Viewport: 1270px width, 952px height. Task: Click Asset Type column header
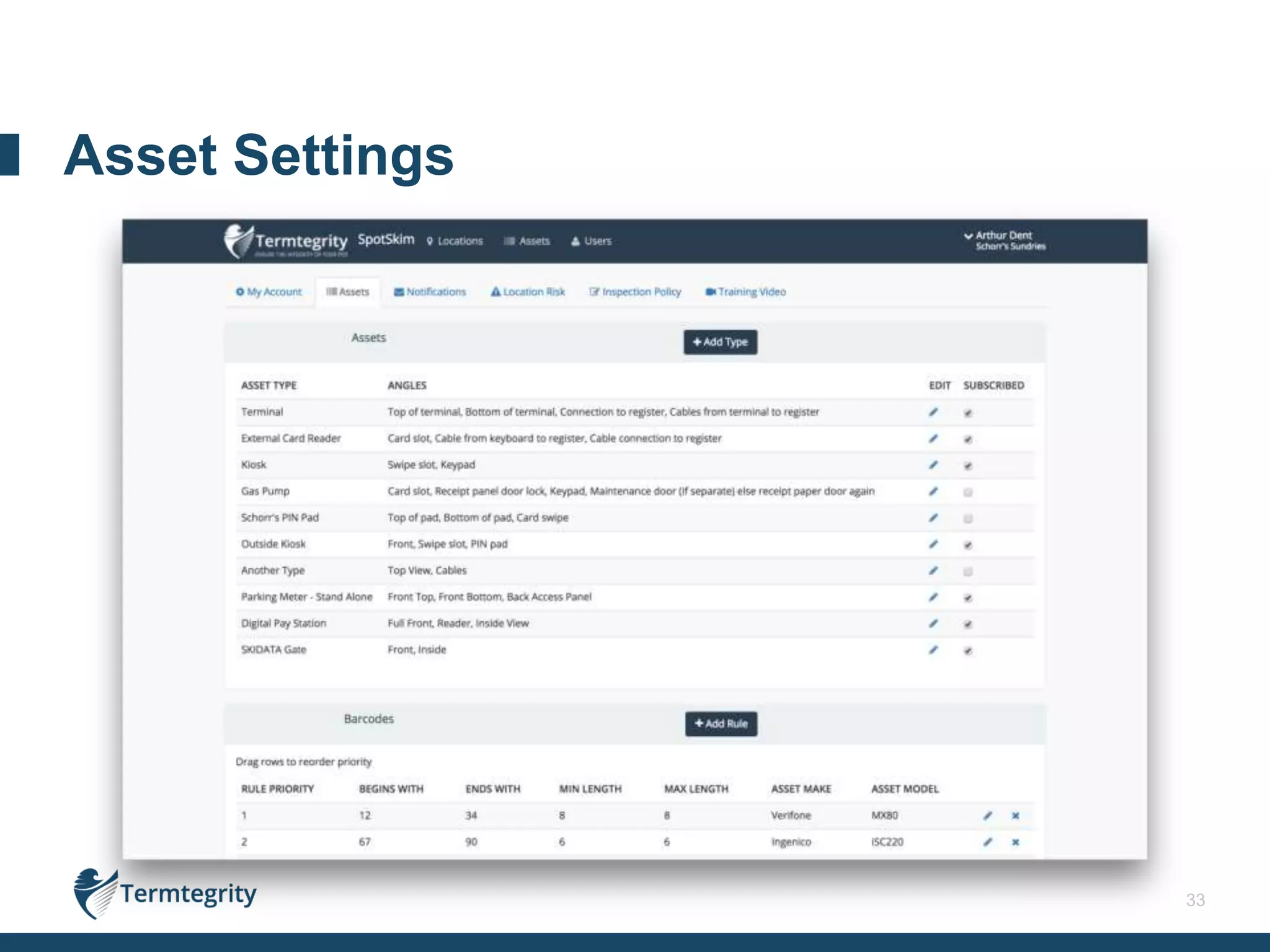[269, 386]
